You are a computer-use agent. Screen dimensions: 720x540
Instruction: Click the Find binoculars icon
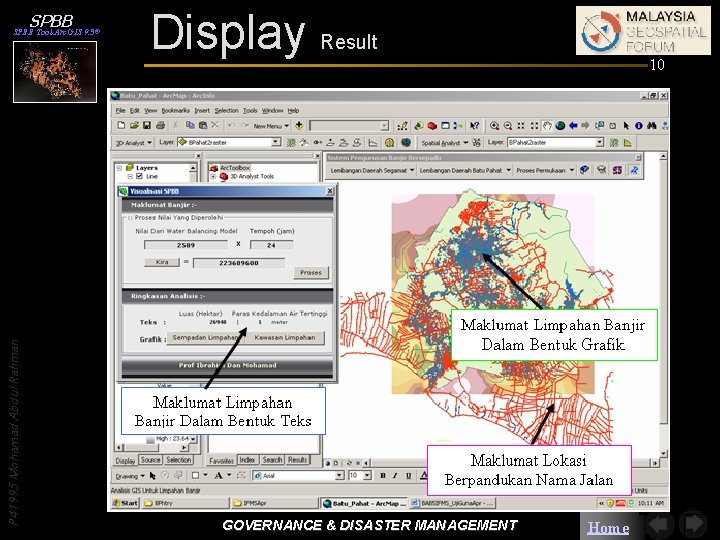pos(652,125)
